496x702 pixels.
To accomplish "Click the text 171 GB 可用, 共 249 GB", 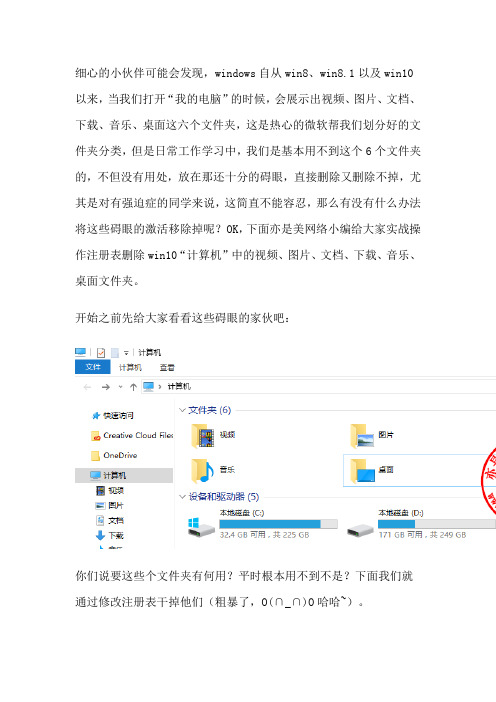I will pos(422,535).
